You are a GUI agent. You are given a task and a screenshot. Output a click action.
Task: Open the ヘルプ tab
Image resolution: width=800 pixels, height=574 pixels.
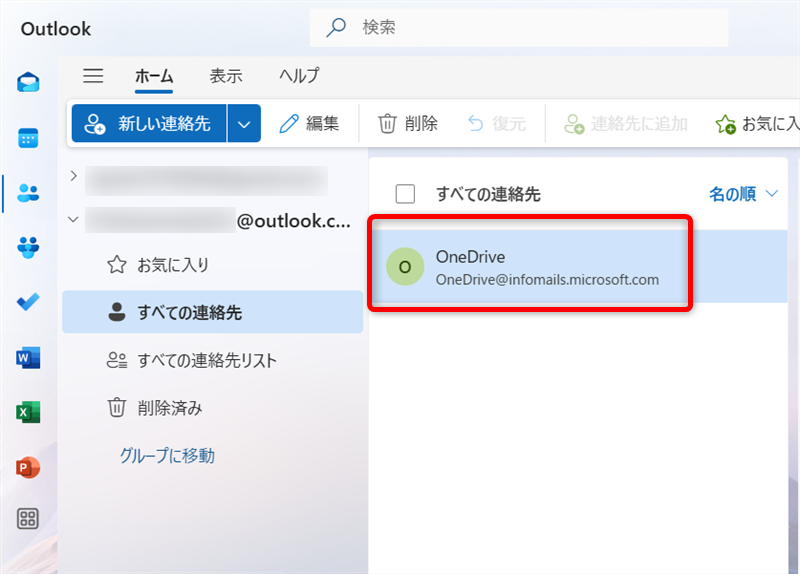(x=299, y=76)
